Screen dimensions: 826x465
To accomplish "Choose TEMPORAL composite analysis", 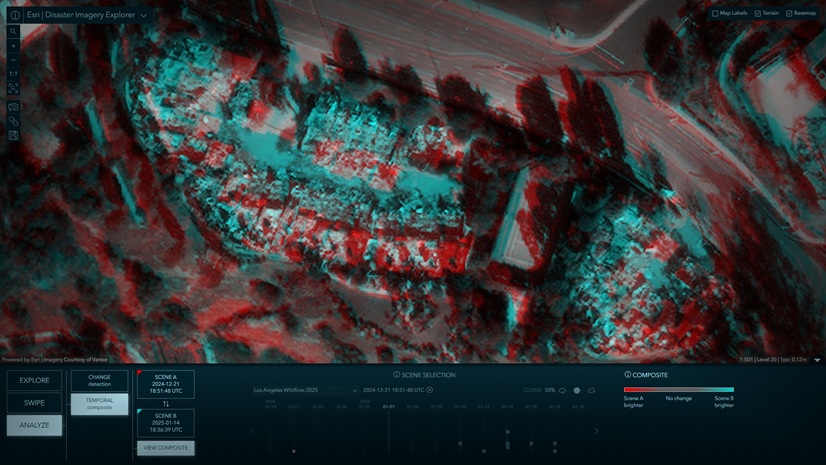I will [x=100, y=404].
